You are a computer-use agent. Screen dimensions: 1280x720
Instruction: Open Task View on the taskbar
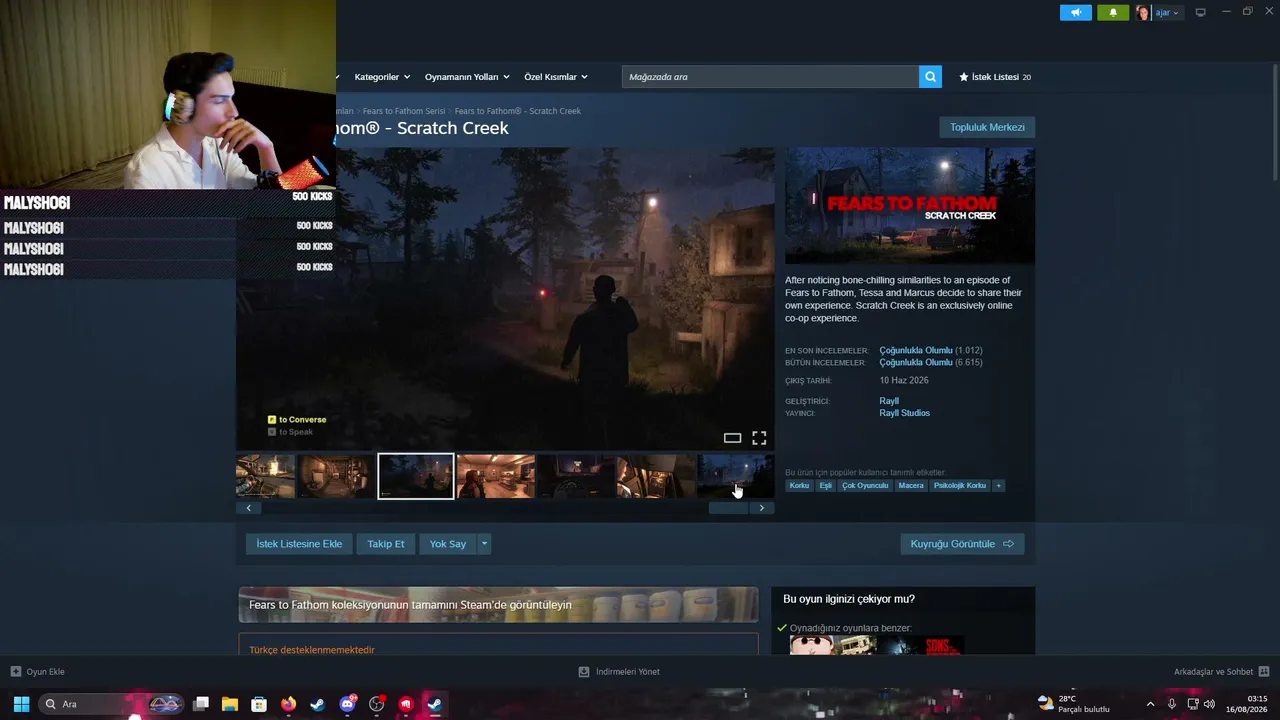pyautogui.click(x=201, y=704)
